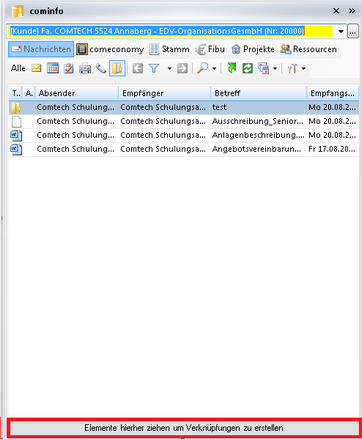362x439 pixels.
Task: Open the Projekte tab
Action: (x=253, y=49)
